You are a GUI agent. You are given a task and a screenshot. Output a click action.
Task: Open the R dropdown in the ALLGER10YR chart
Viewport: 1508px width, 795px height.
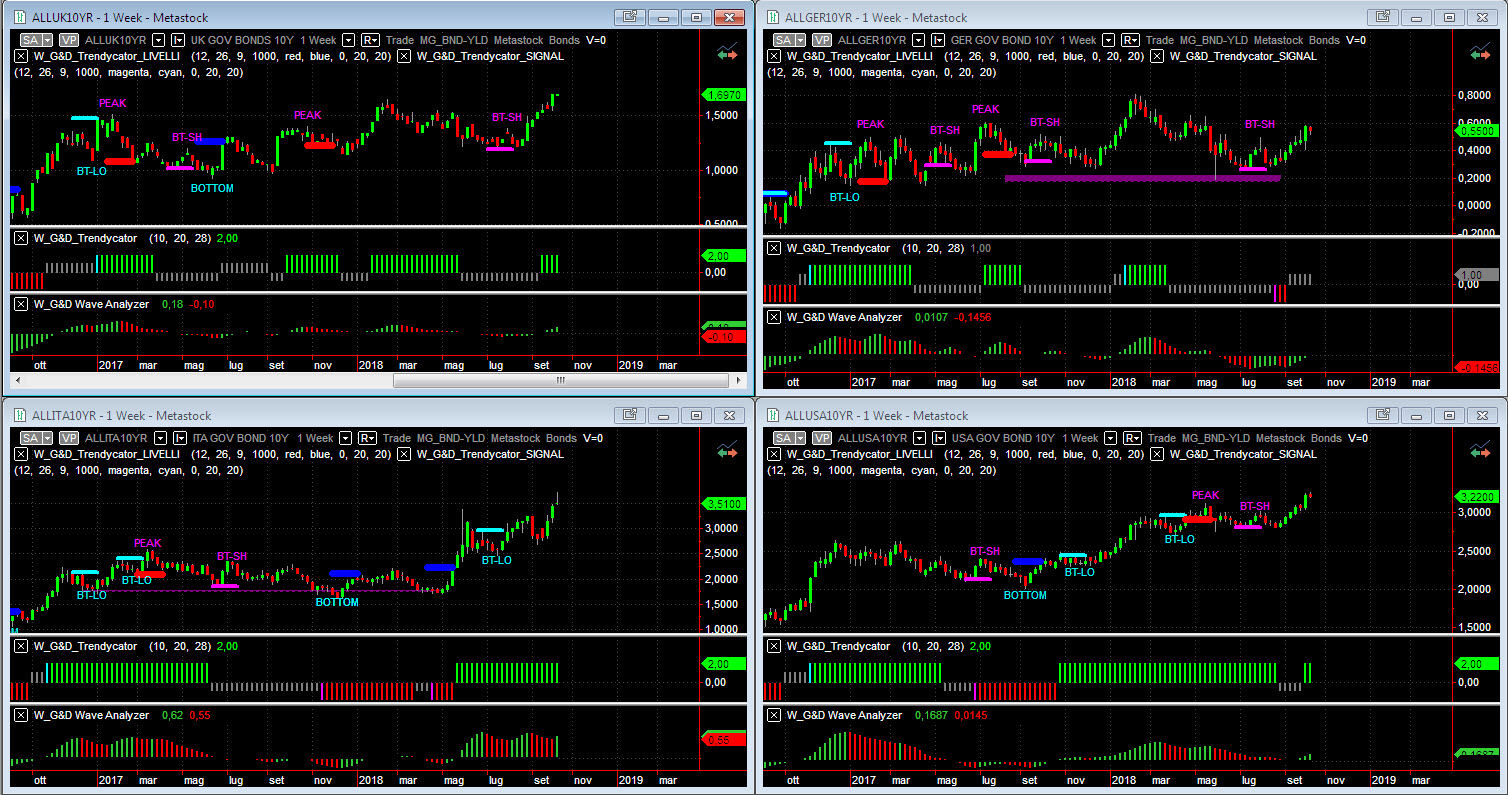1130,40
